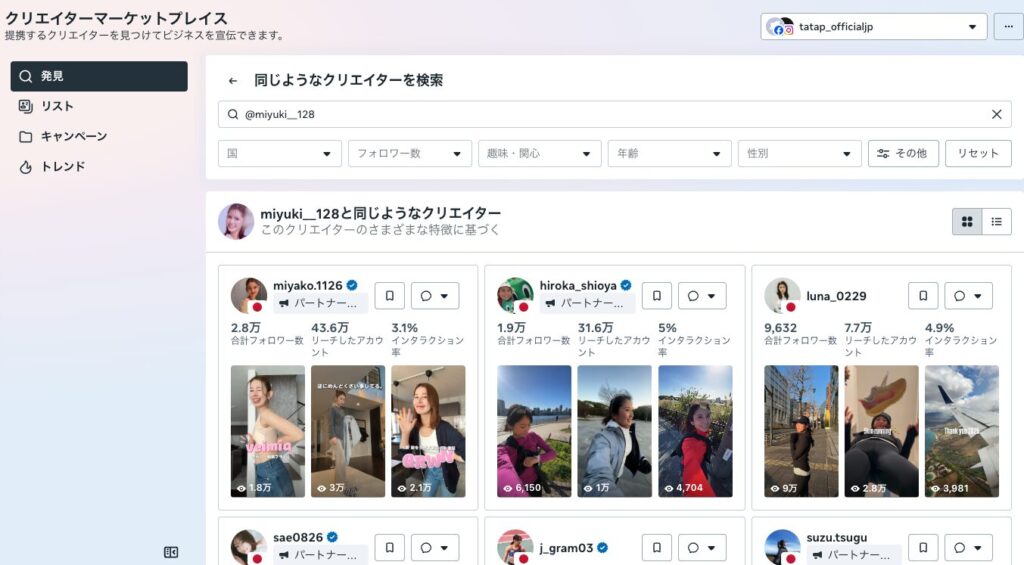Open その他 additional filters

click(x=903, y=153)
